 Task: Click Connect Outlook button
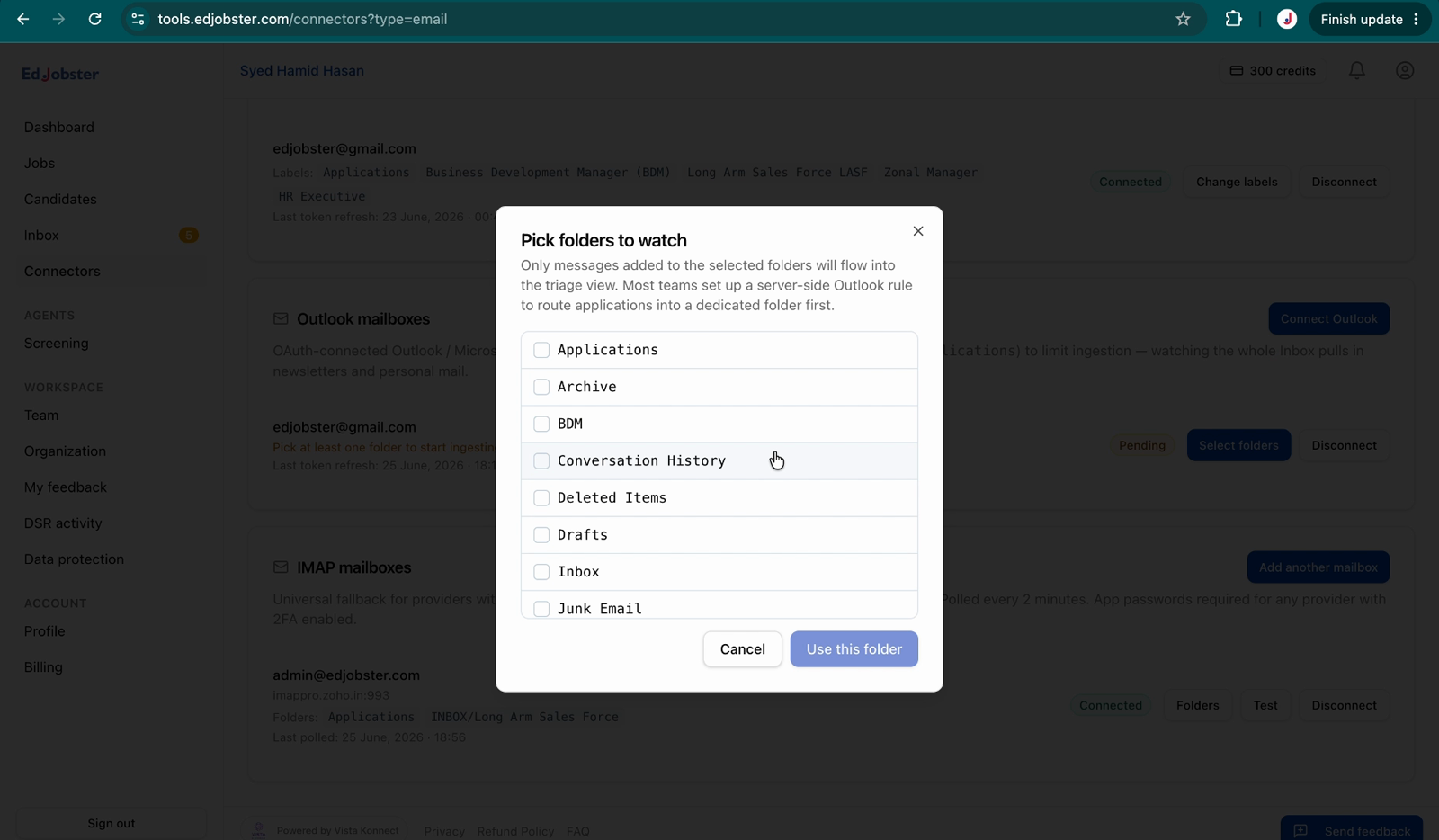click(1329, 319)
